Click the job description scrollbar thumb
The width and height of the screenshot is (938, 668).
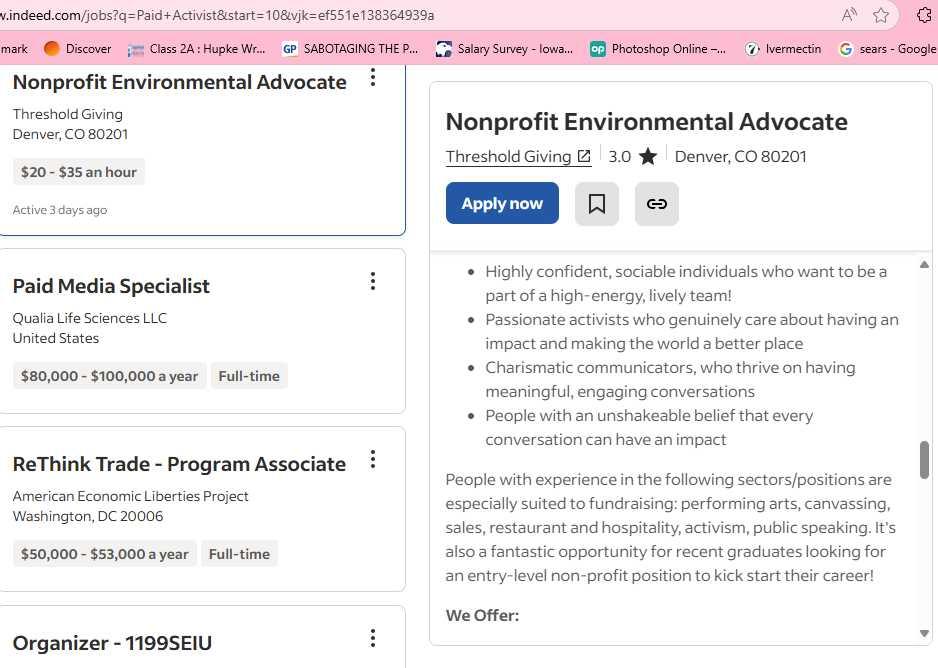pyautogui.click(x=924, y=460)
